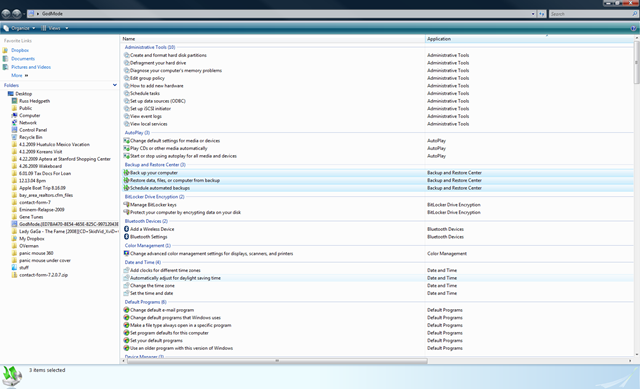
Task: Select 'My Dropbox' folder in tree
Action: pyautogui.click(x=31, y=239)
